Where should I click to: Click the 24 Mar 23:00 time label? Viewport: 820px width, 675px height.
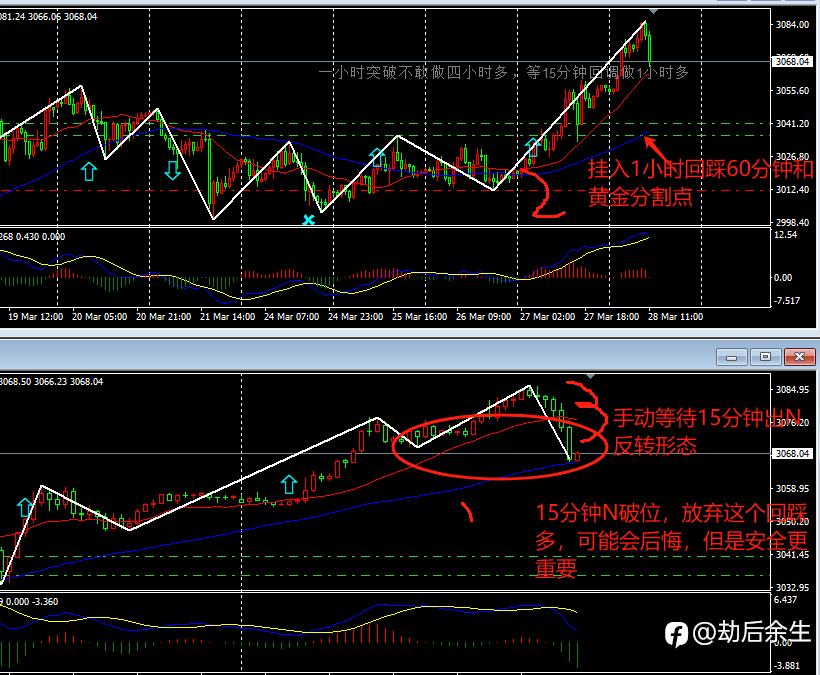pos(356,316)
